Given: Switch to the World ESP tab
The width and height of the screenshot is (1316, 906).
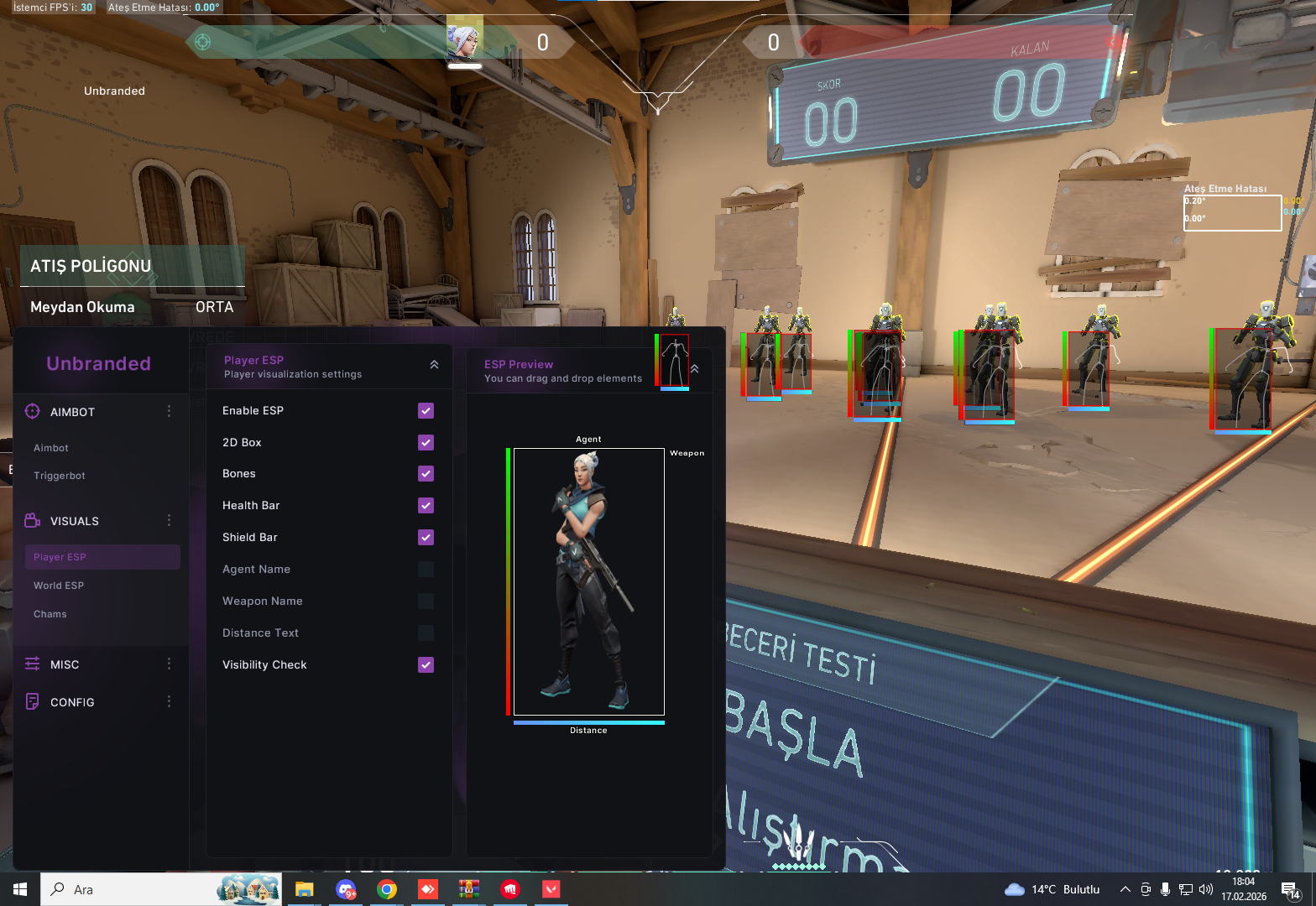Looking at the screenshot, I should point(59,586).
